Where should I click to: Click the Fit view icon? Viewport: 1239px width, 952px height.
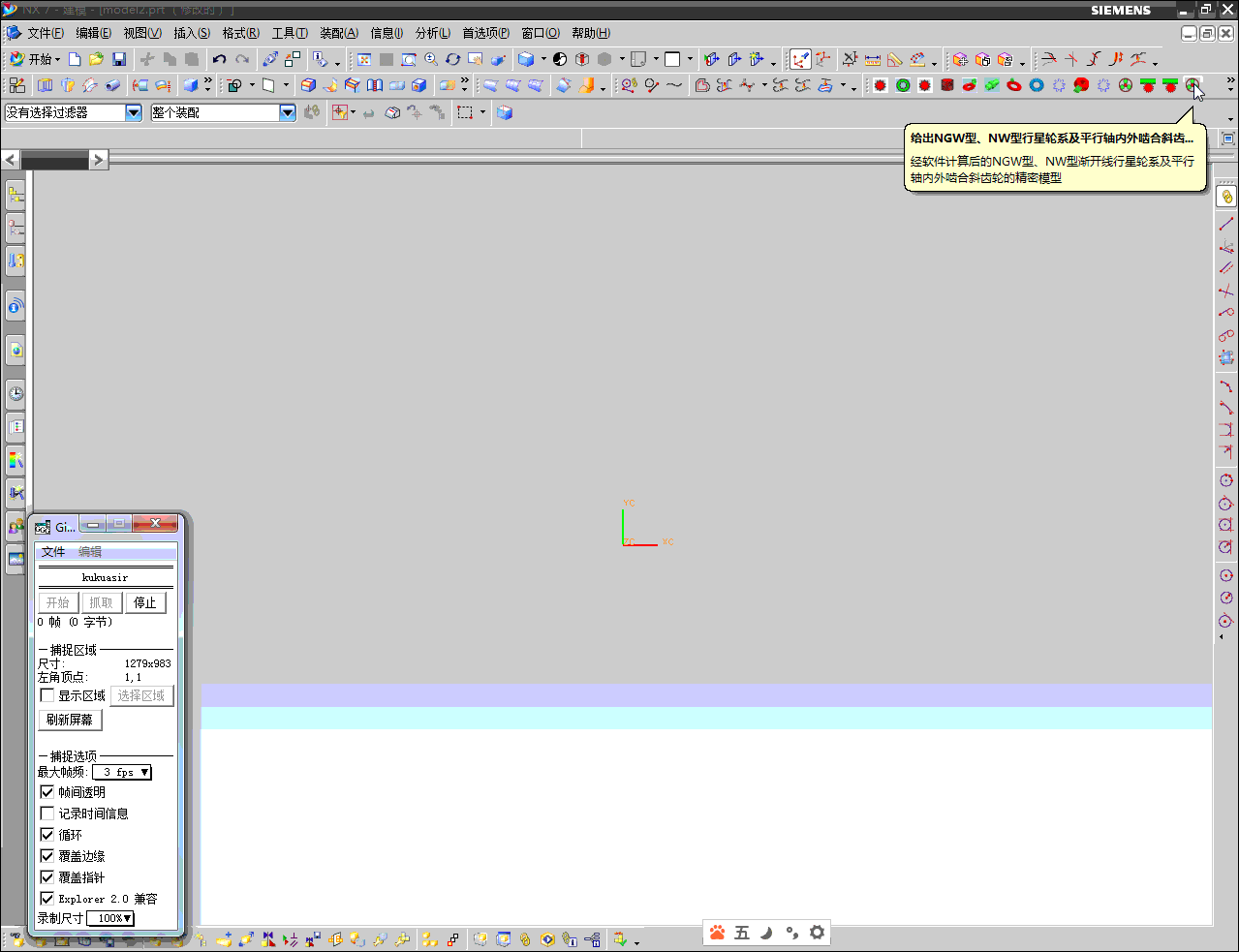coord(364,59)
